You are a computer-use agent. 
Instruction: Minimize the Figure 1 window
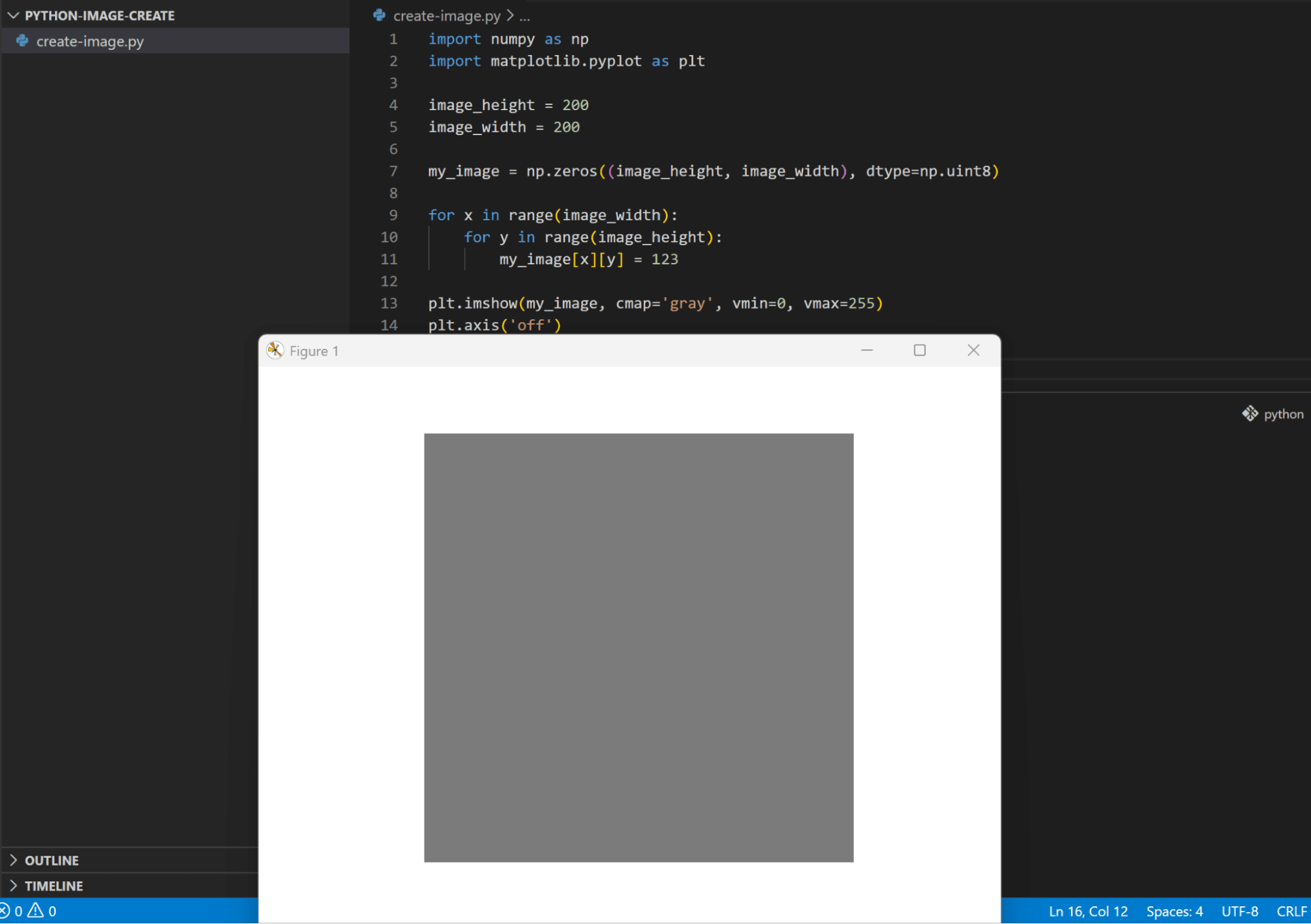pos(866,350)
